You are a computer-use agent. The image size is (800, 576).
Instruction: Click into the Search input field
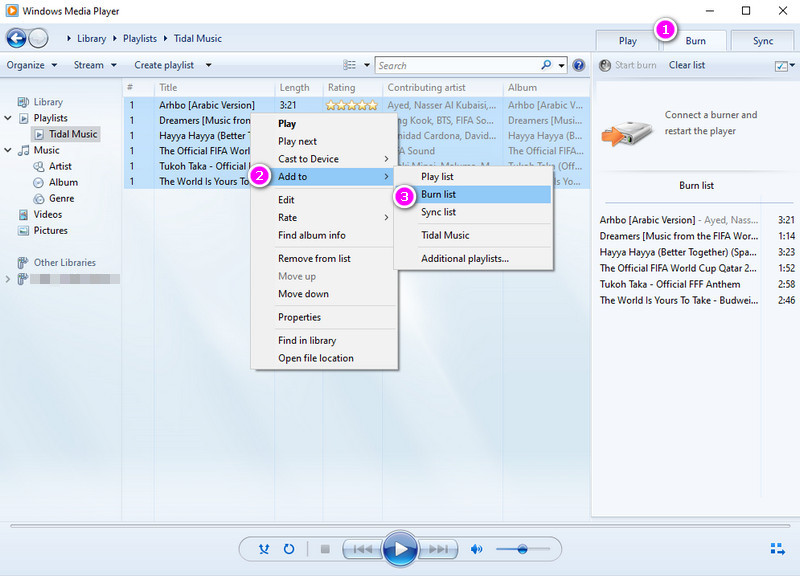tap(458, 65)
